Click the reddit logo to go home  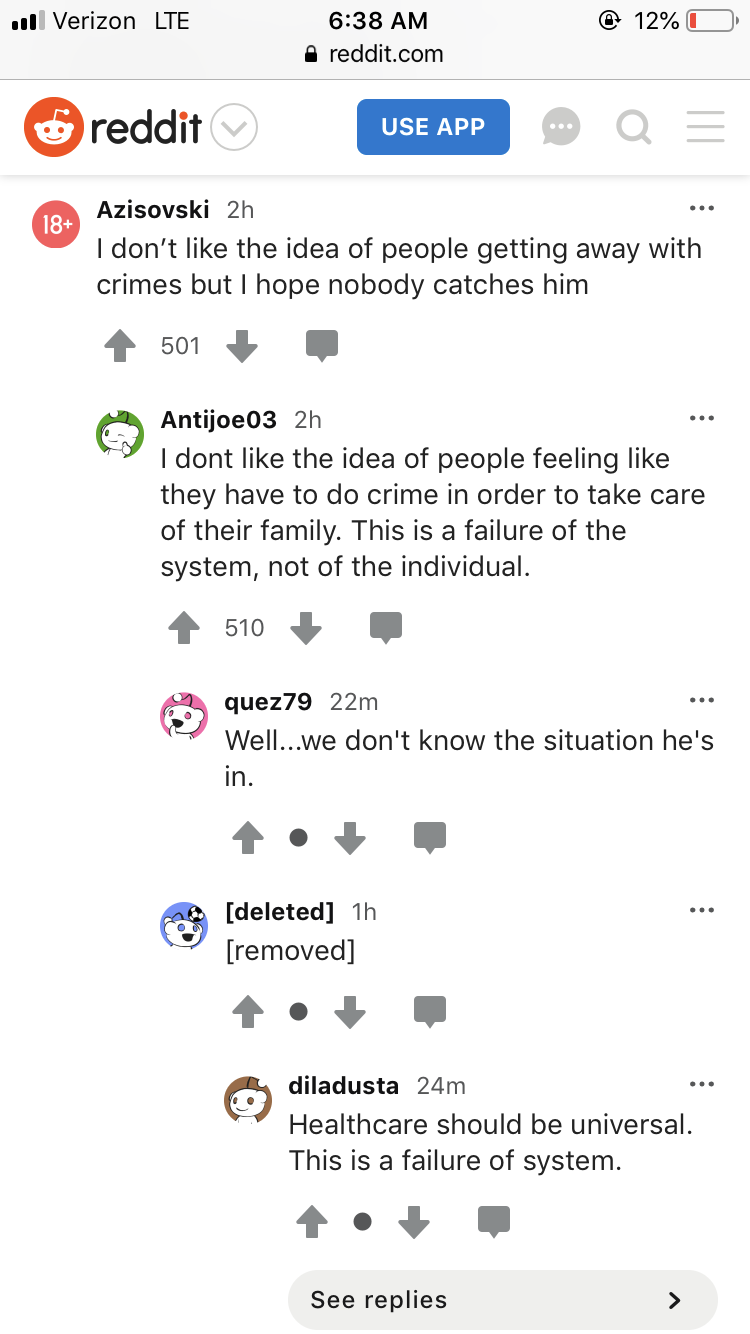(x=113, y=127)
